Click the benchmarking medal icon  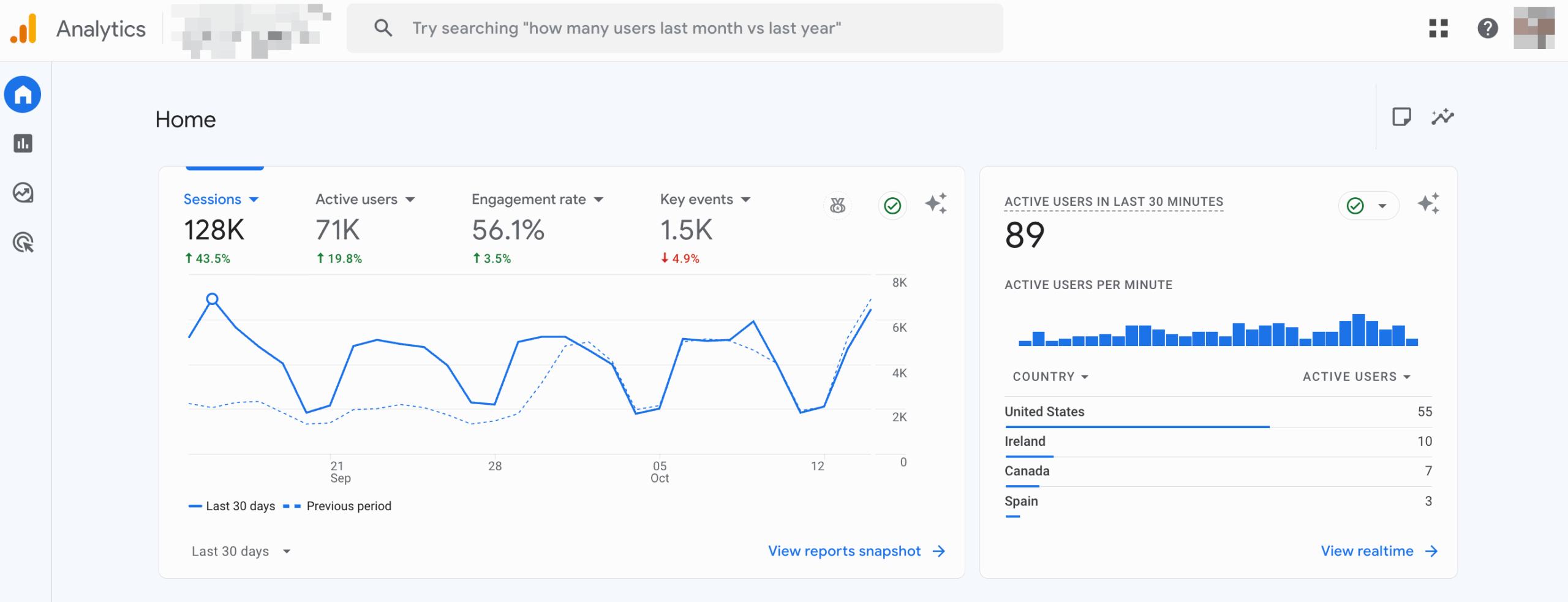(x=837, y=205)
